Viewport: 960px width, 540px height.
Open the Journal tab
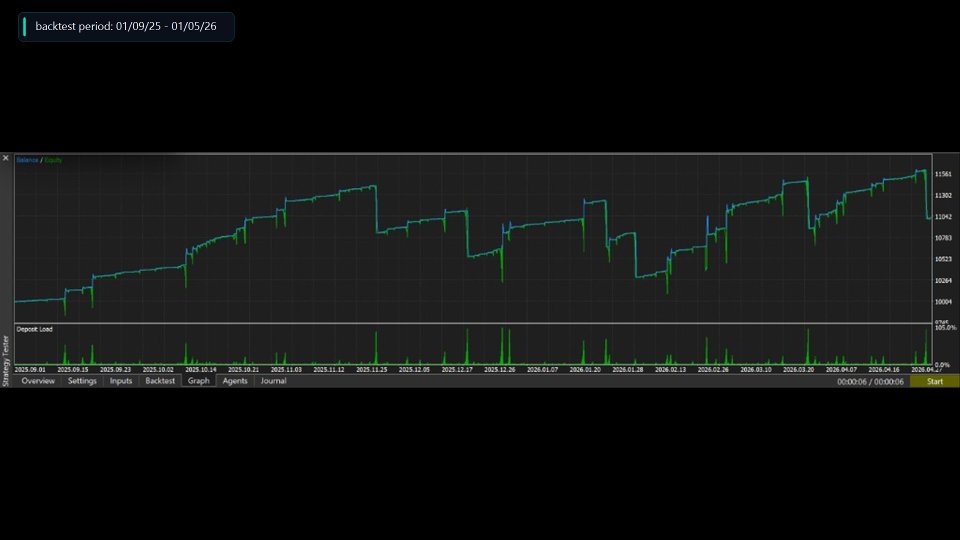273,381
